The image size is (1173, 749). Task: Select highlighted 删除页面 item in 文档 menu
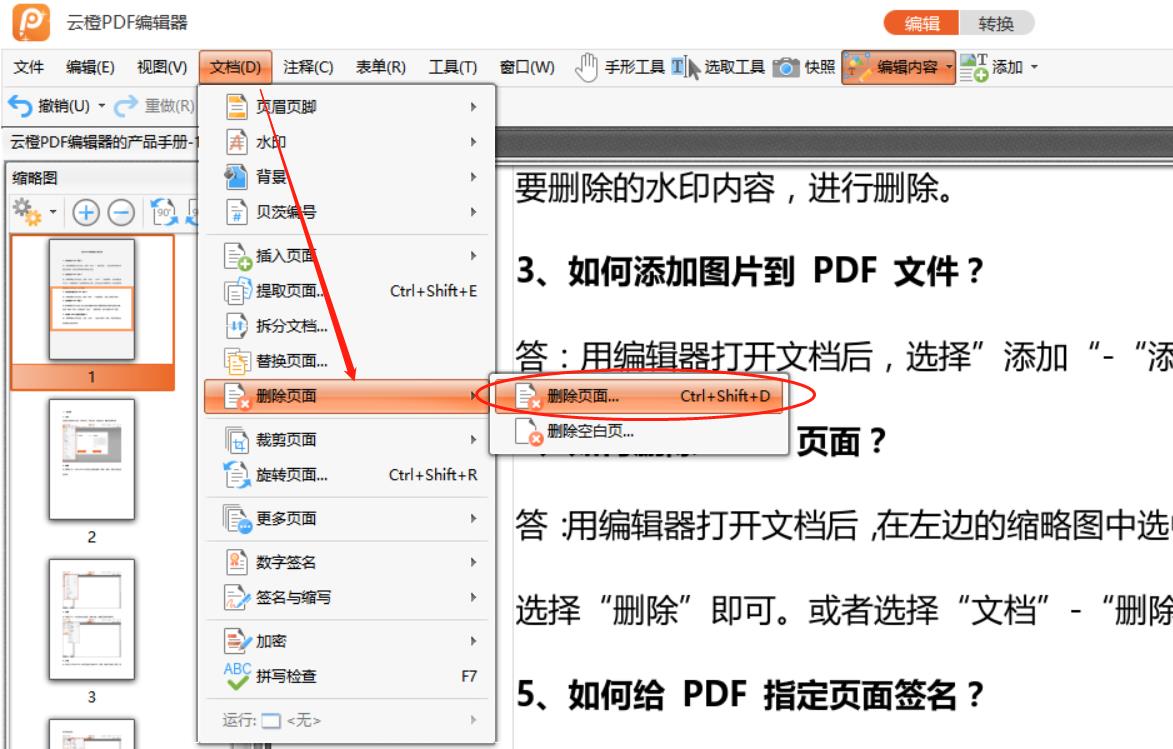346,396
